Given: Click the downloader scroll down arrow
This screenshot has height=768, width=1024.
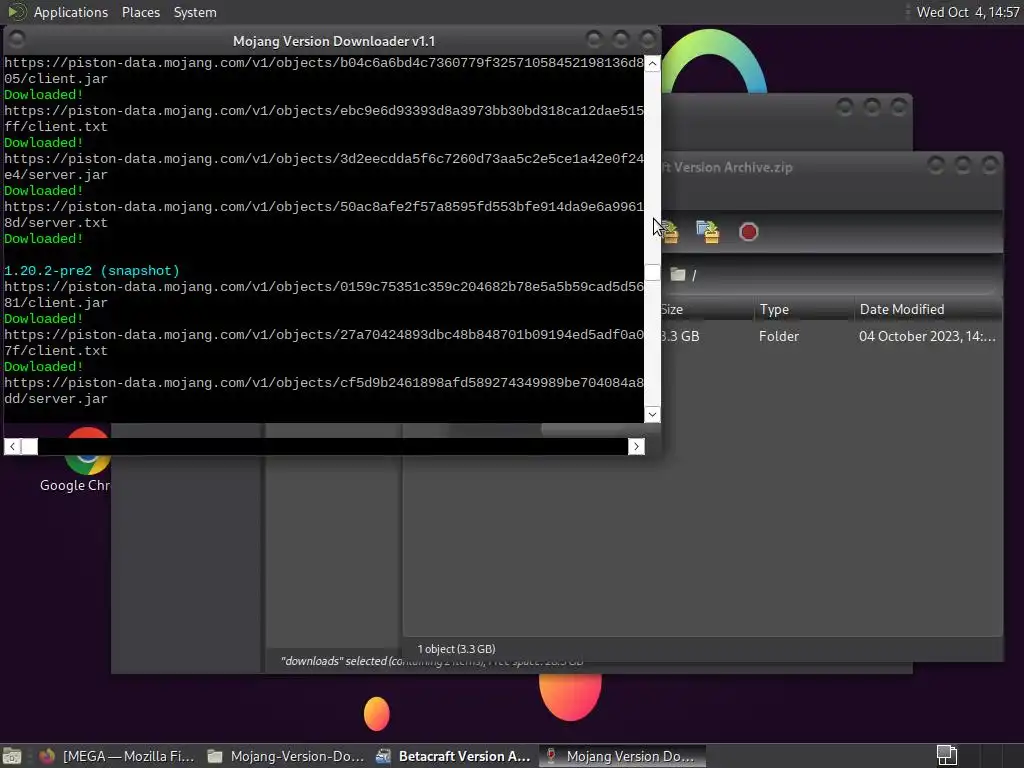Looking at the screenshot, I should coord(652,414).
